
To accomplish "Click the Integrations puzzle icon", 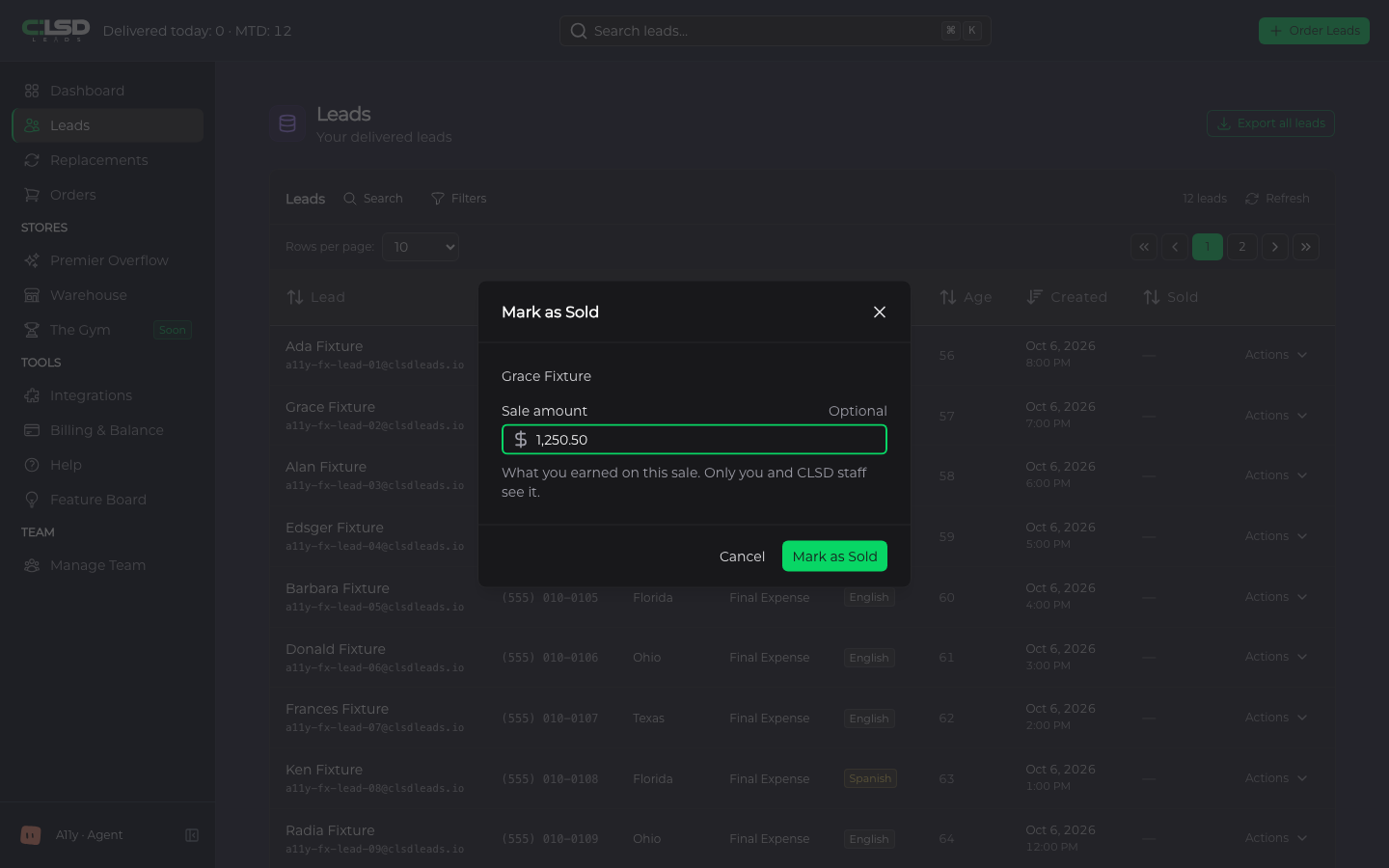I will pos(32,395).
